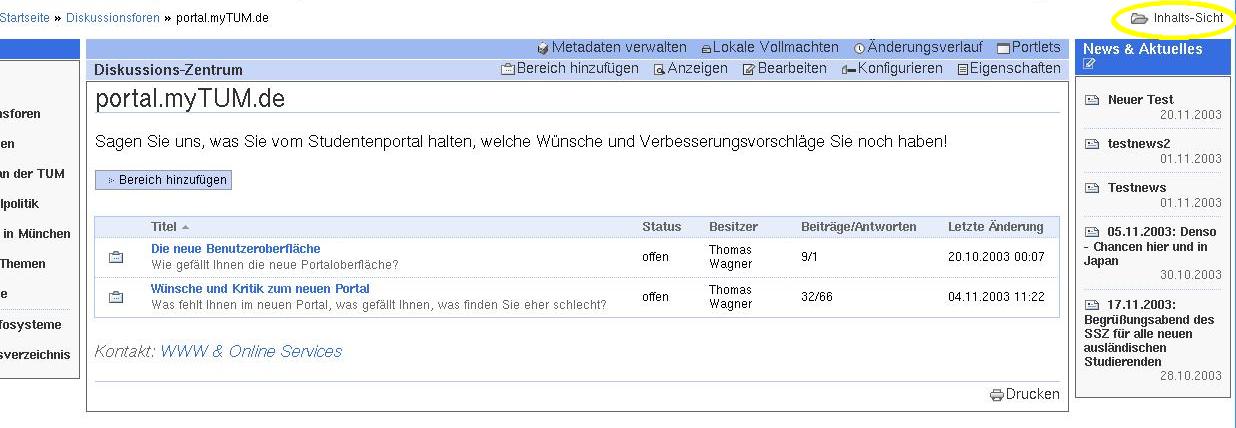Click the news icon next to Testnews
This screenshot has height=428, width=1236.
coord(1092,188)
